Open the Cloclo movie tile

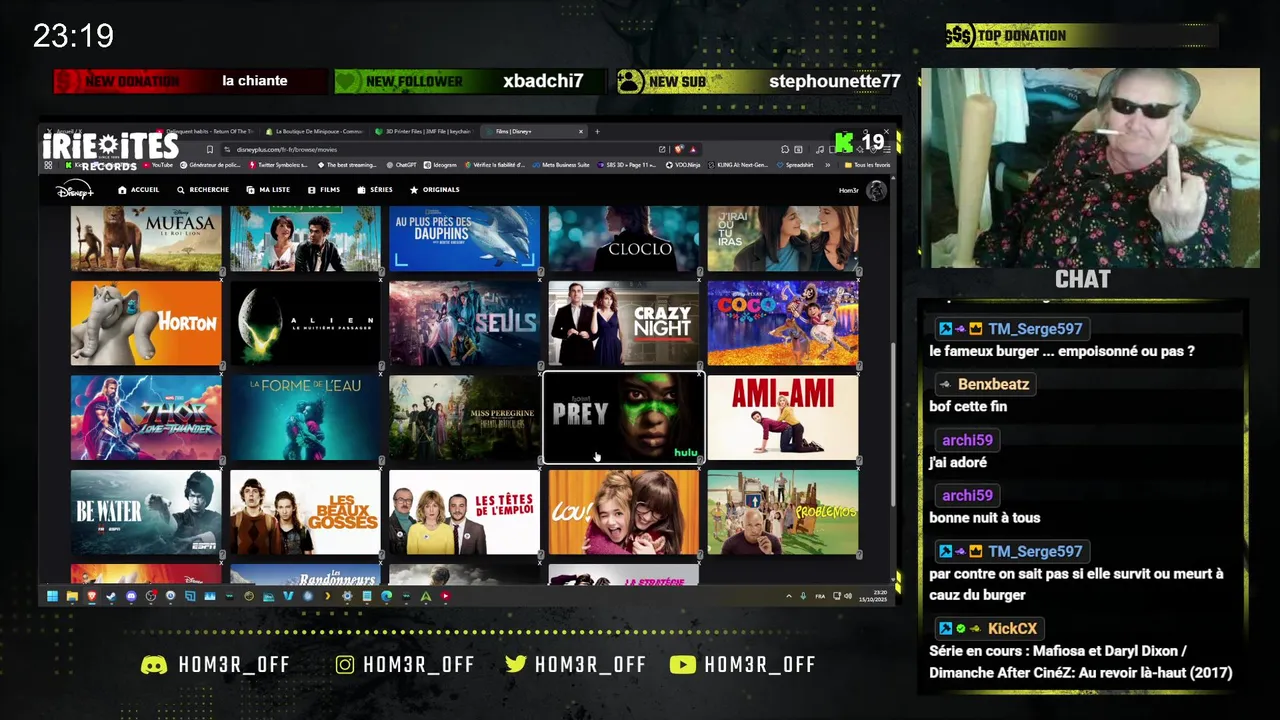click(x=623, y=238)
